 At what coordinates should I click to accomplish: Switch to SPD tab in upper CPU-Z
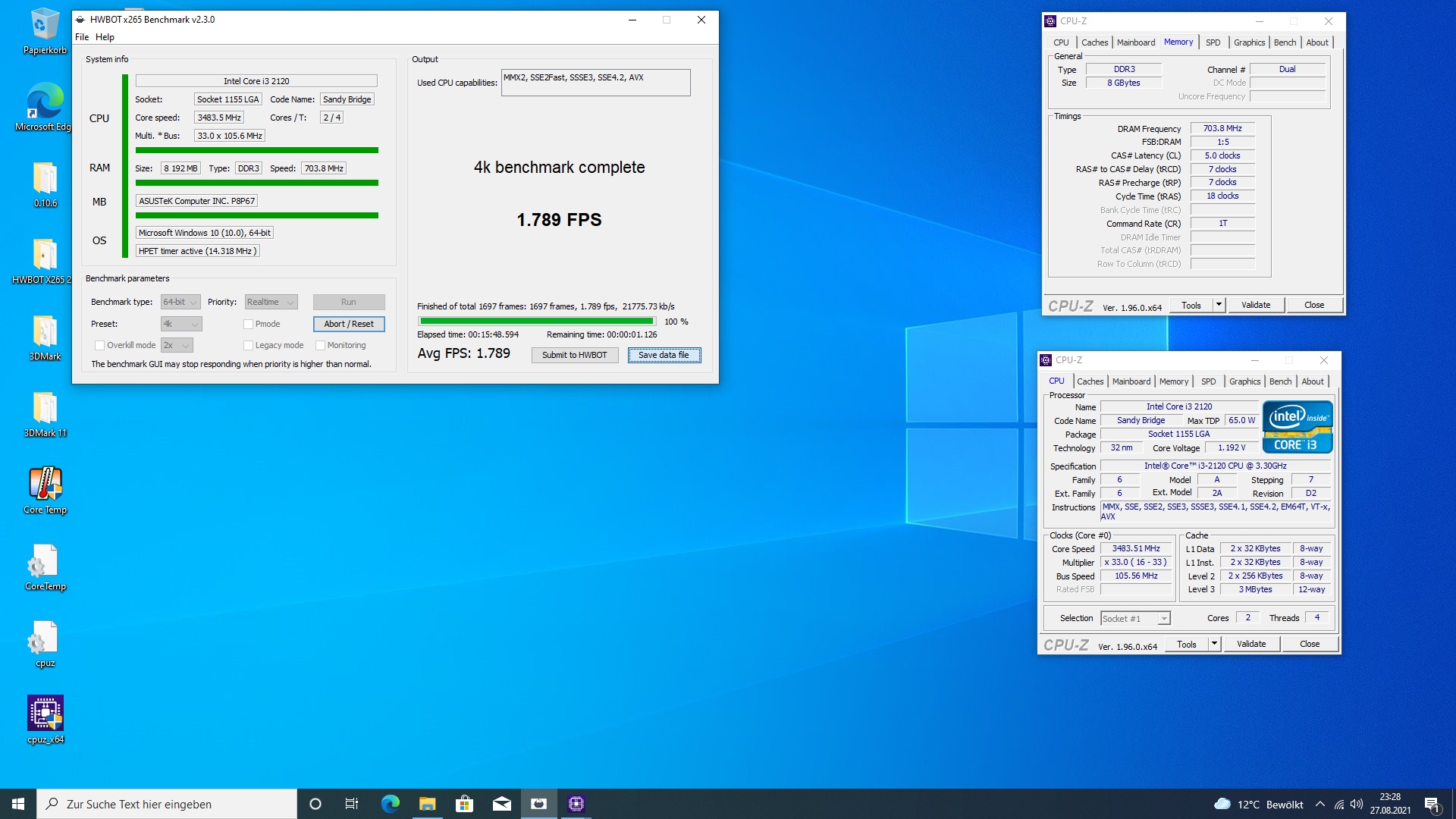click(1213, 42)
